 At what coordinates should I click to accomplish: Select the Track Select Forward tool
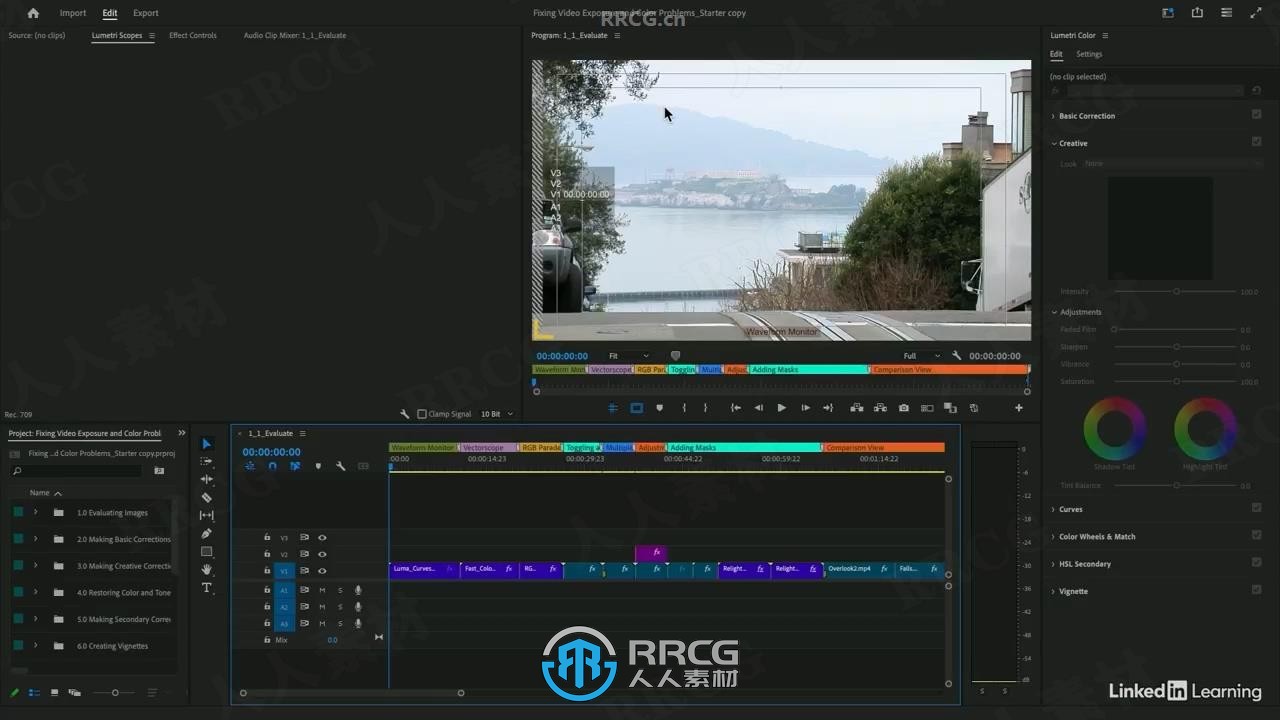pyautogui.click(x=207, y=461)
